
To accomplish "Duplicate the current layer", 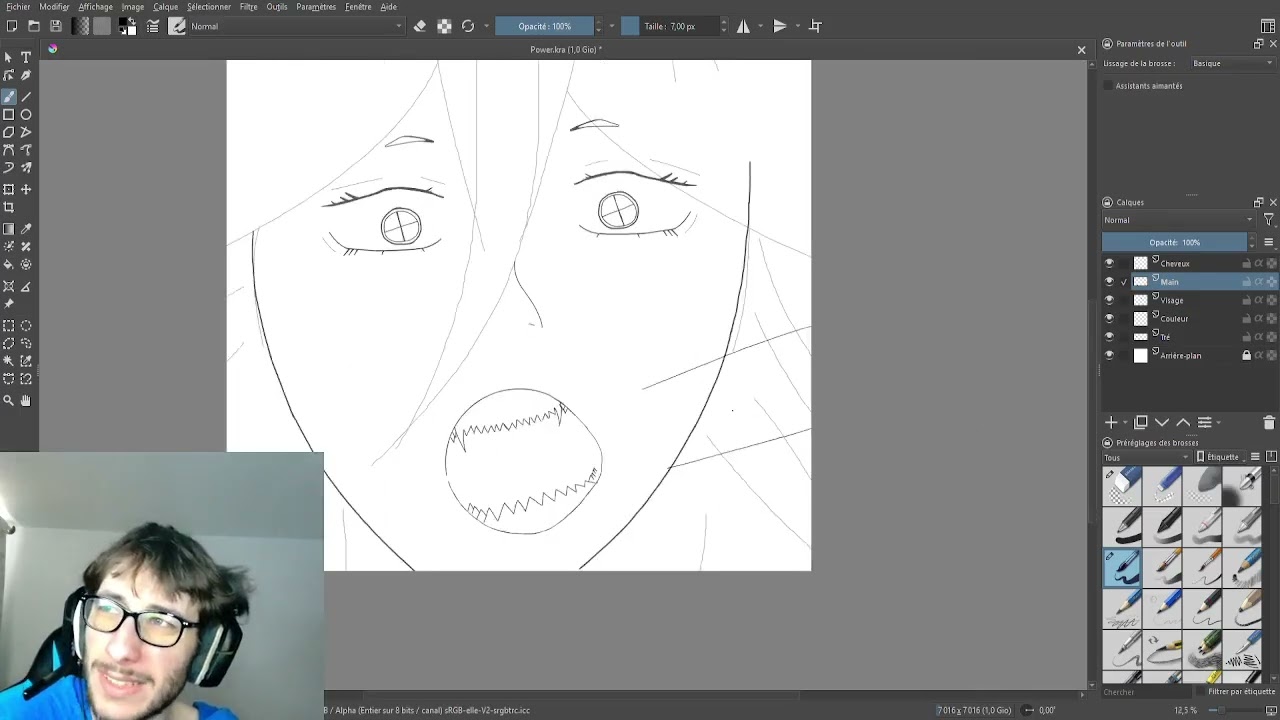I will 1140,422.
